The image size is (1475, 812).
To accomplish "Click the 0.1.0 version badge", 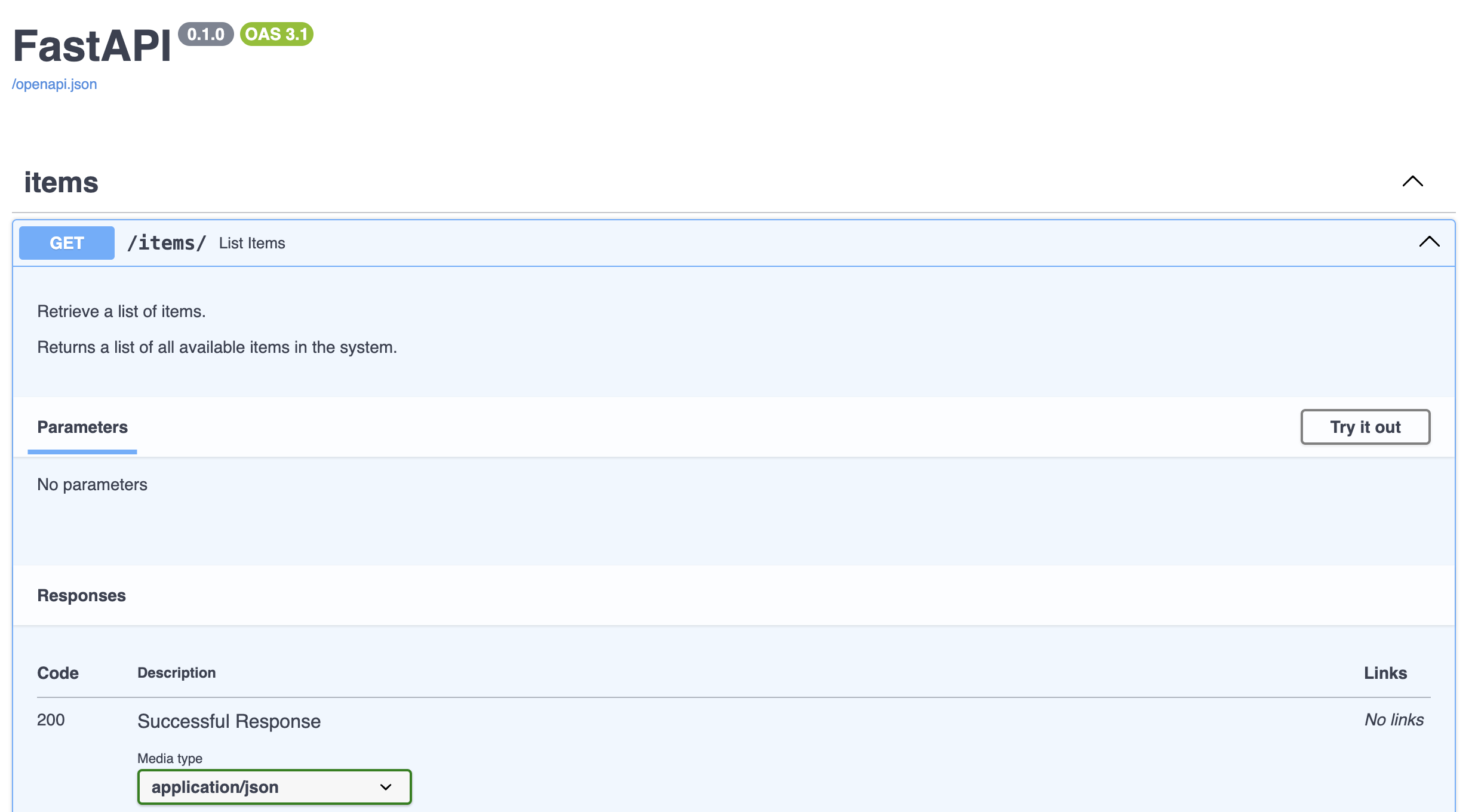I will click(206, 34).
